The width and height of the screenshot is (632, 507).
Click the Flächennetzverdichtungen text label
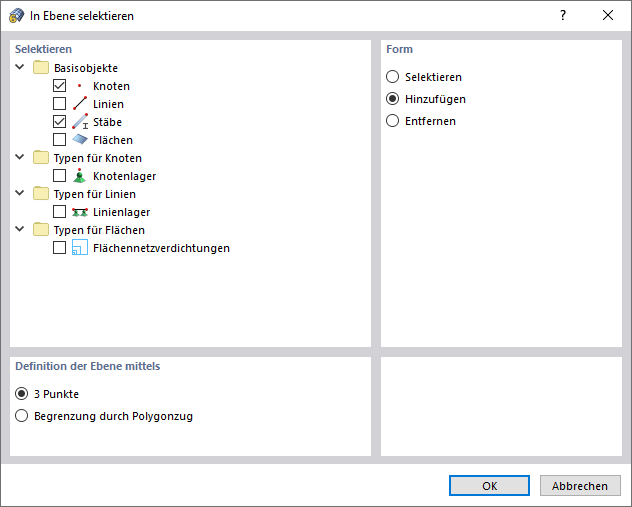pos(161,248)
